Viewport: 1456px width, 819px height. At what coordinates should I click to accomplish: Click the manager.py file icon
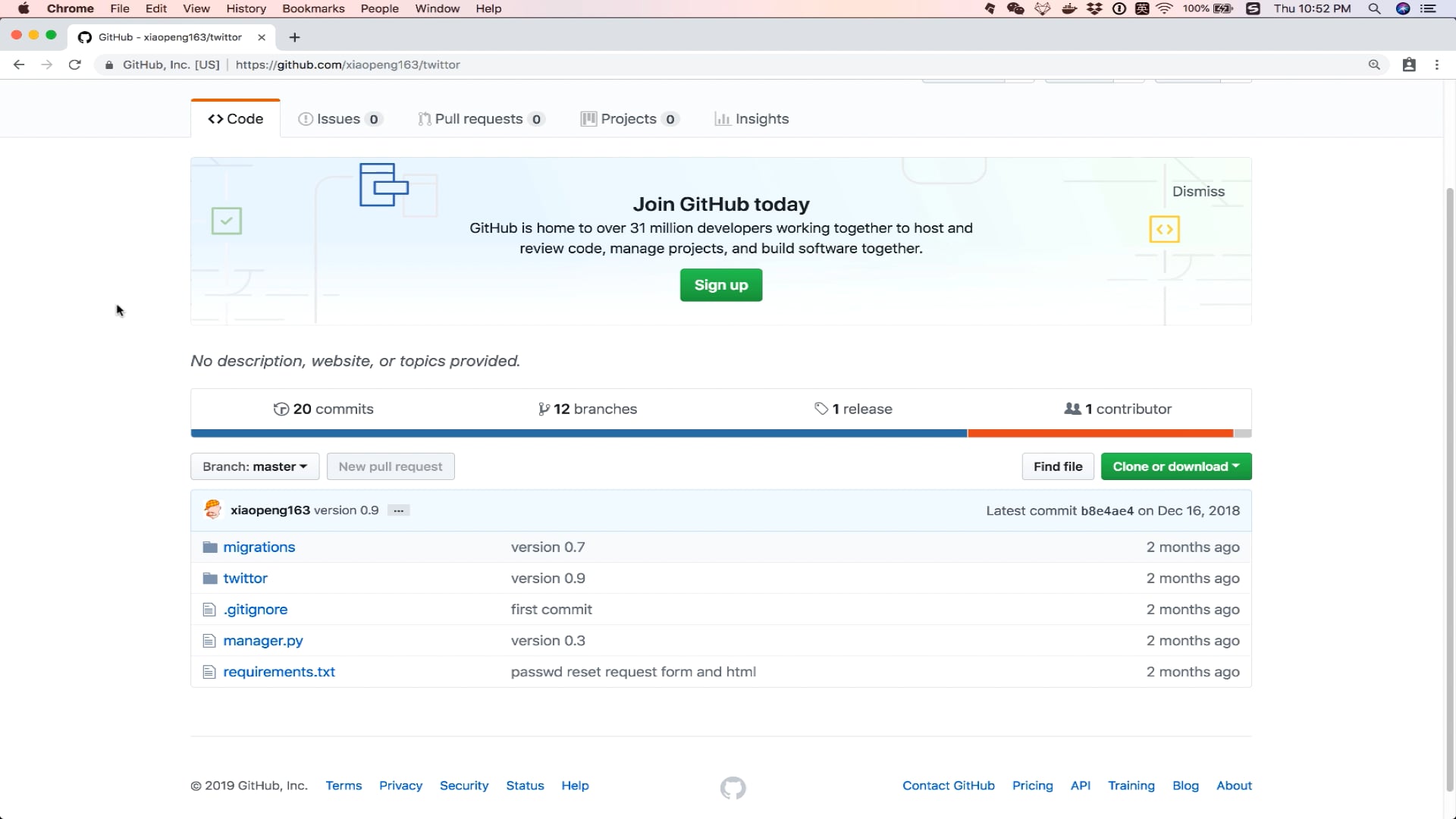(x=209, y=641)
